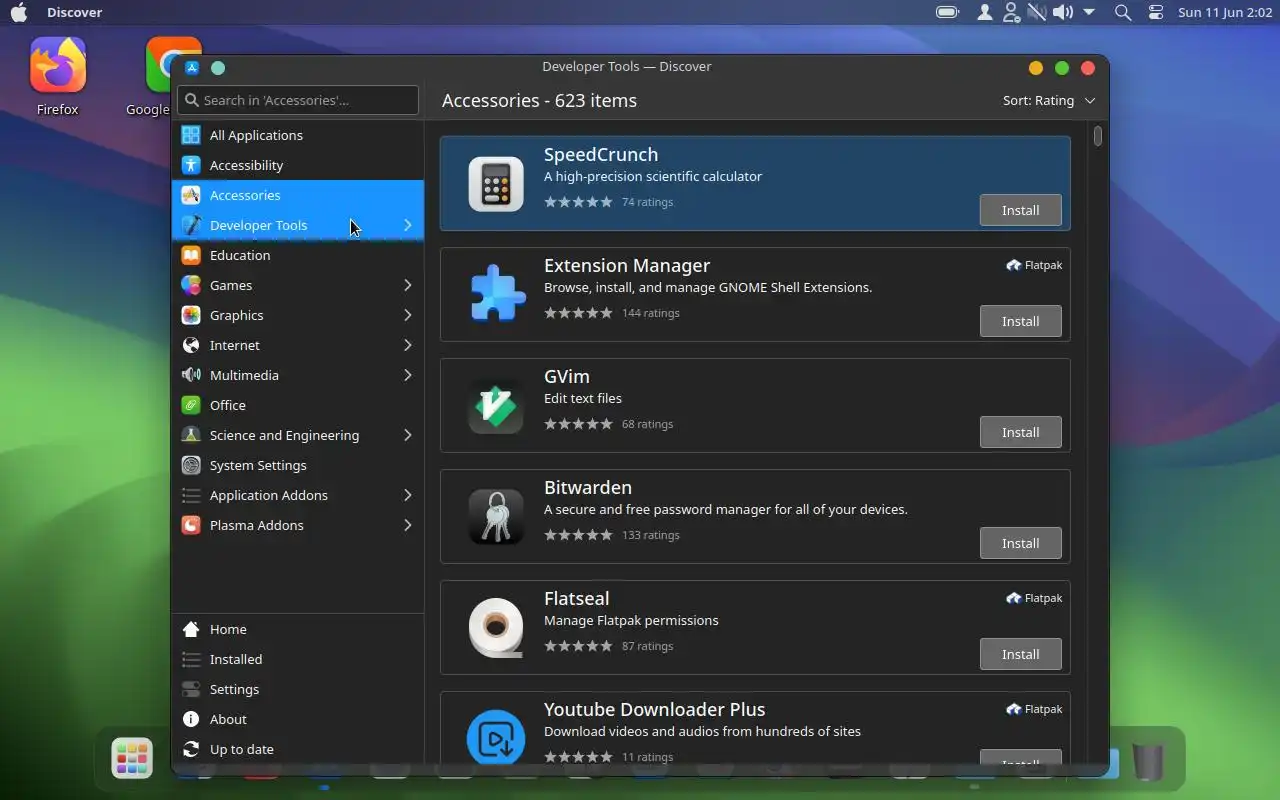Screen dimensions: 1280x800
Task: Click the Office category icon
Action: pos(191,405)
